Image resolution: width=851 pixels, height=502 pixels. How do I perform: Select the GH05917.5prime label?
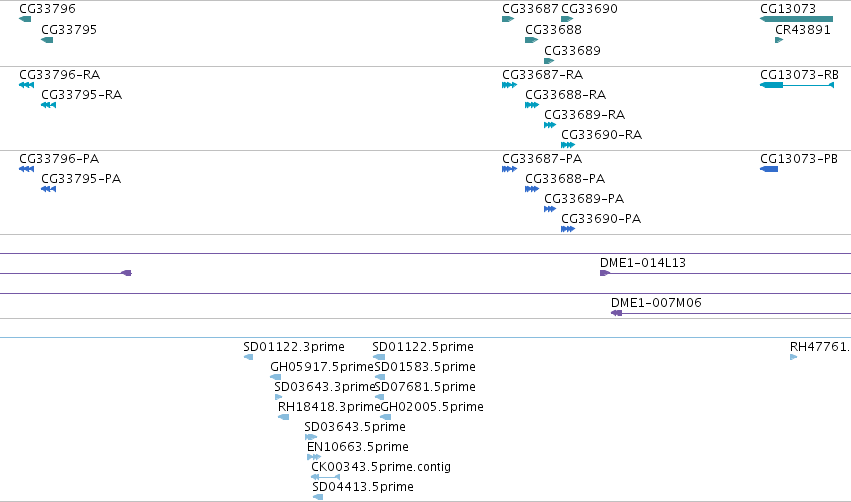pyautogui.click(x=322, y=367)
